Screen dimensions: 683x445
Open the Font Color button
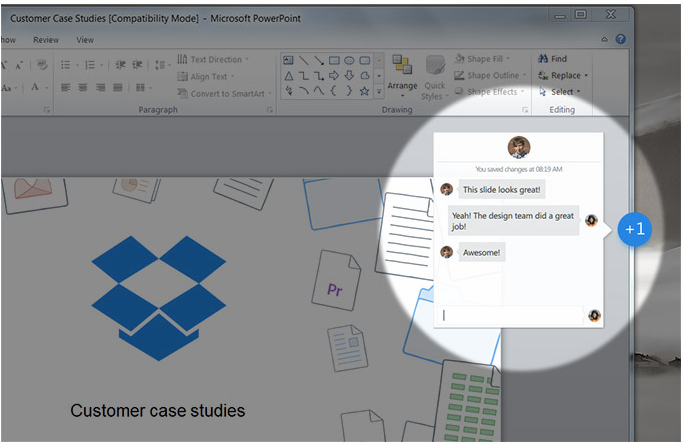point(35,87)
